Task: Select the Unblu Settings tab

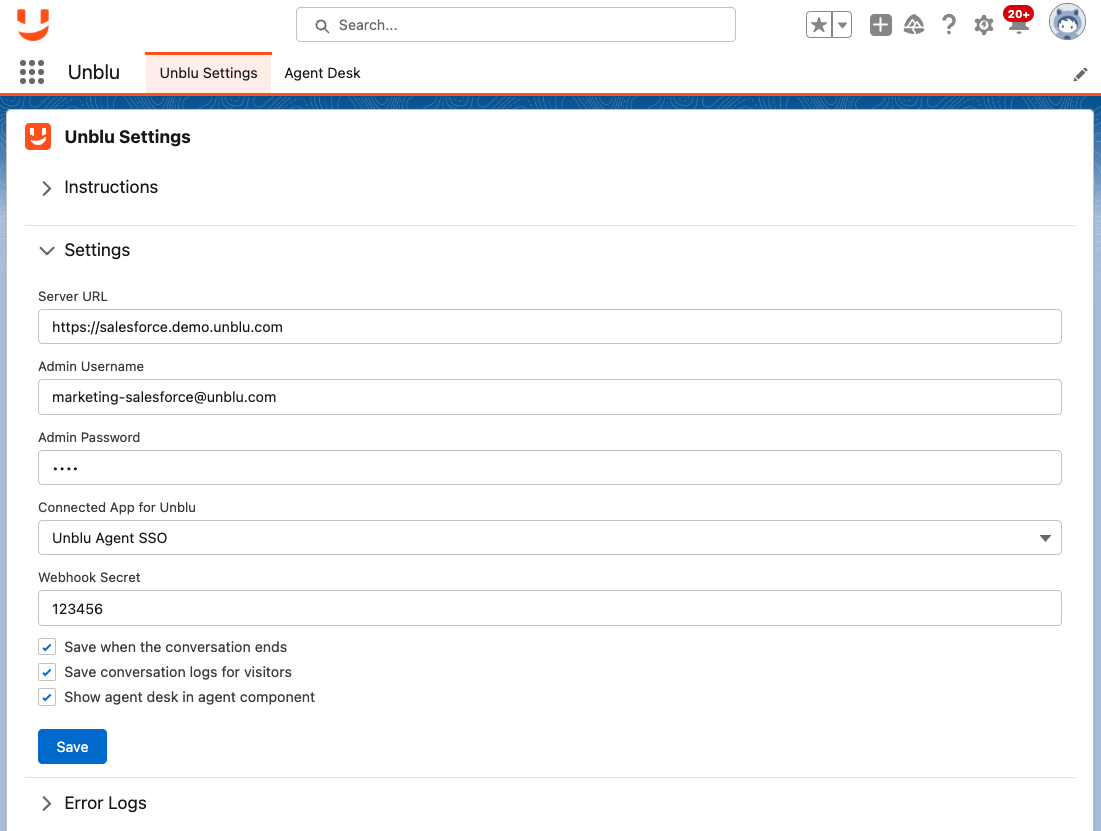Action: [208, 73]
